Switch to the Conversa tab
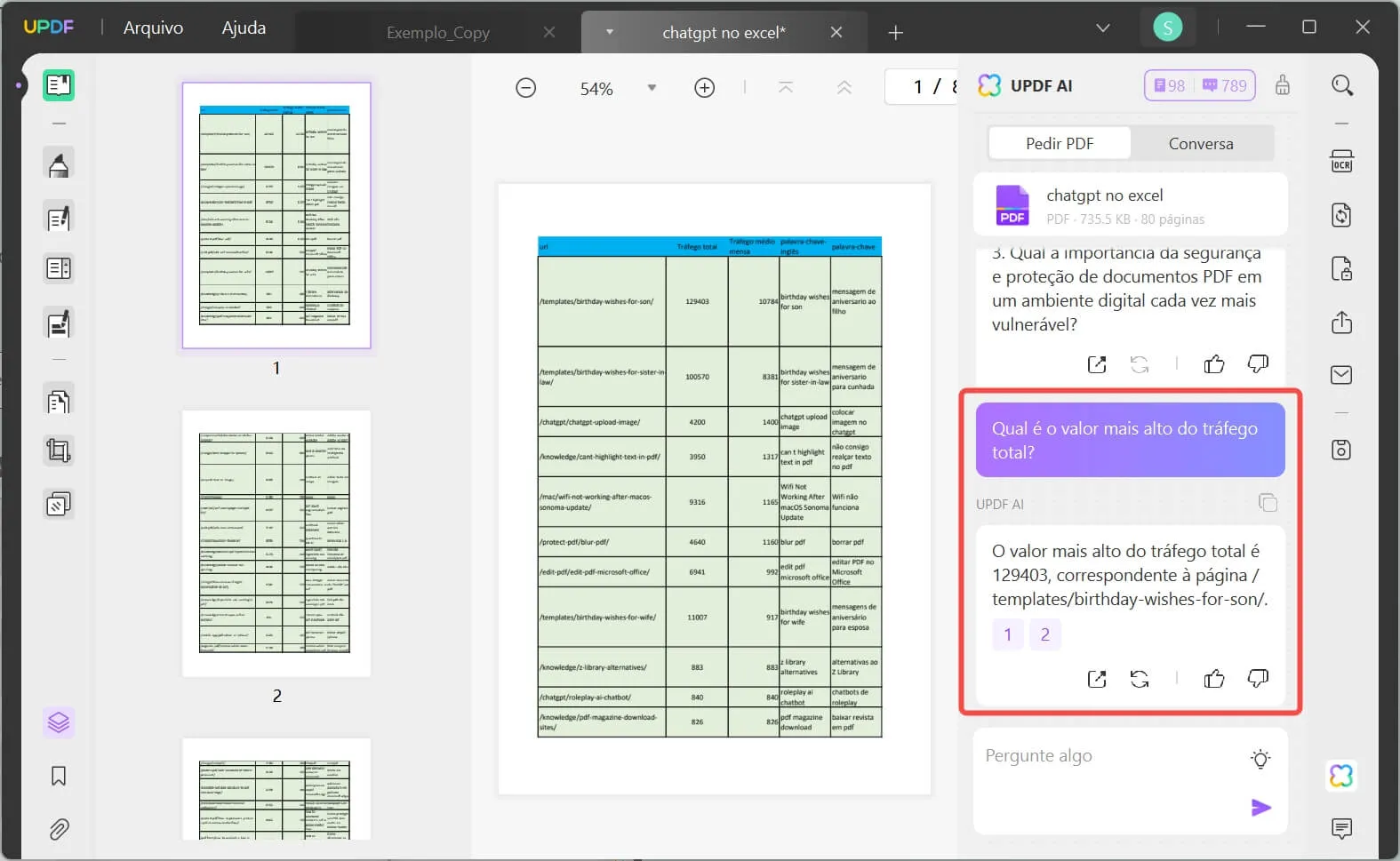 (x=1201, y=143)
